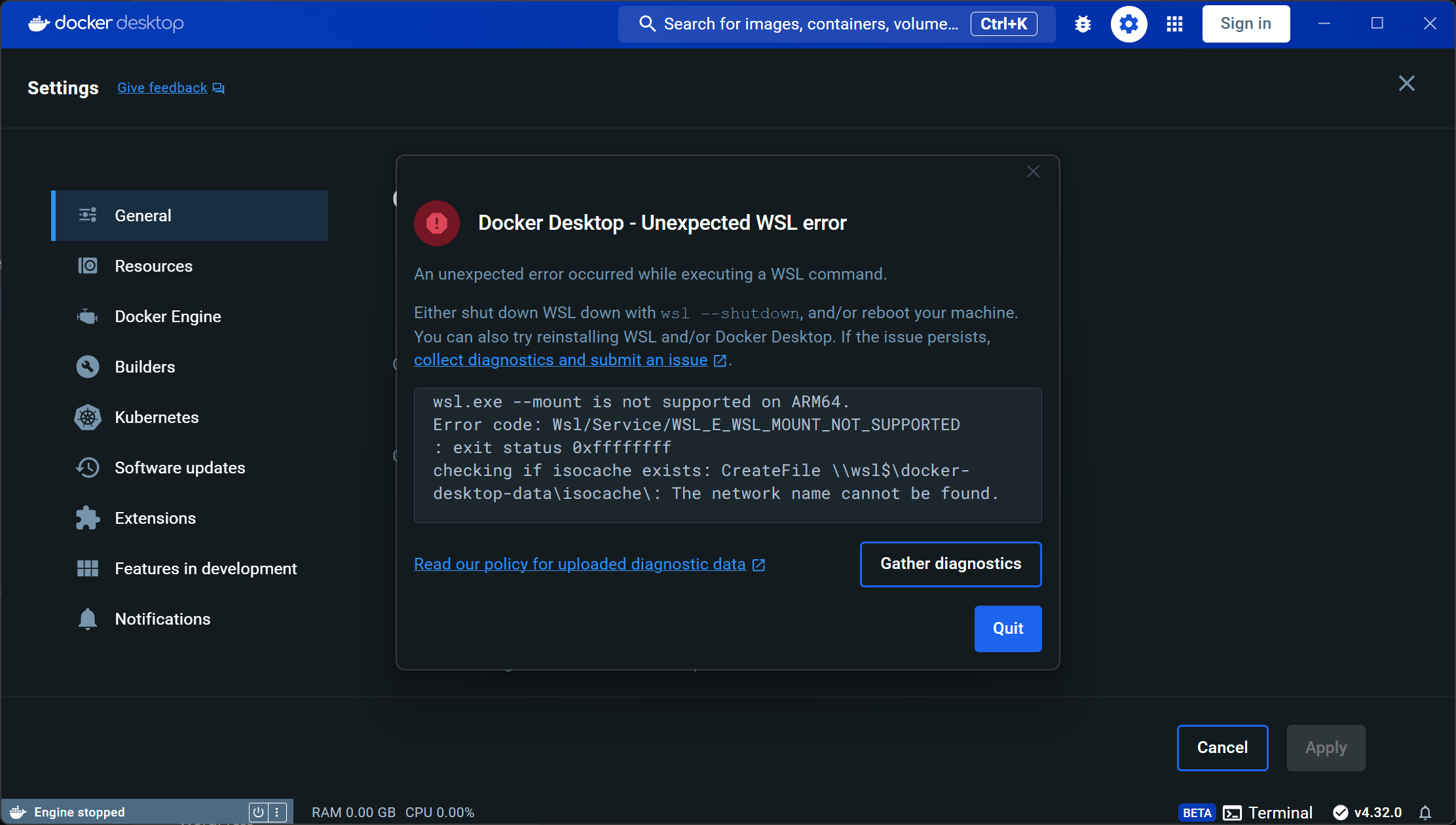Open Features in development section

pos(206,569)
